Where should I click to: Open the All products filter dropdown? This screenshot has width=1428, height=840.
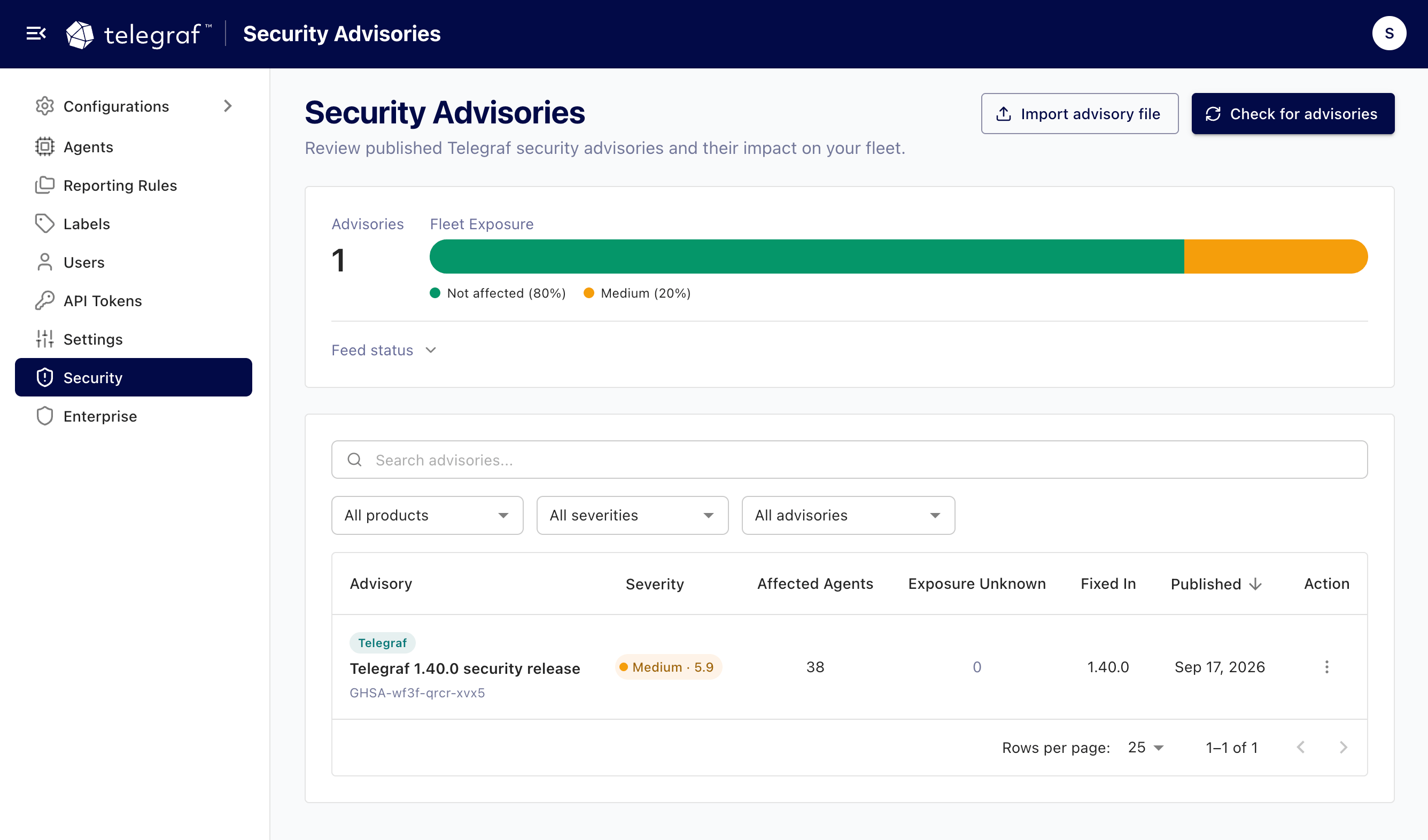click(x=427, y=516)
